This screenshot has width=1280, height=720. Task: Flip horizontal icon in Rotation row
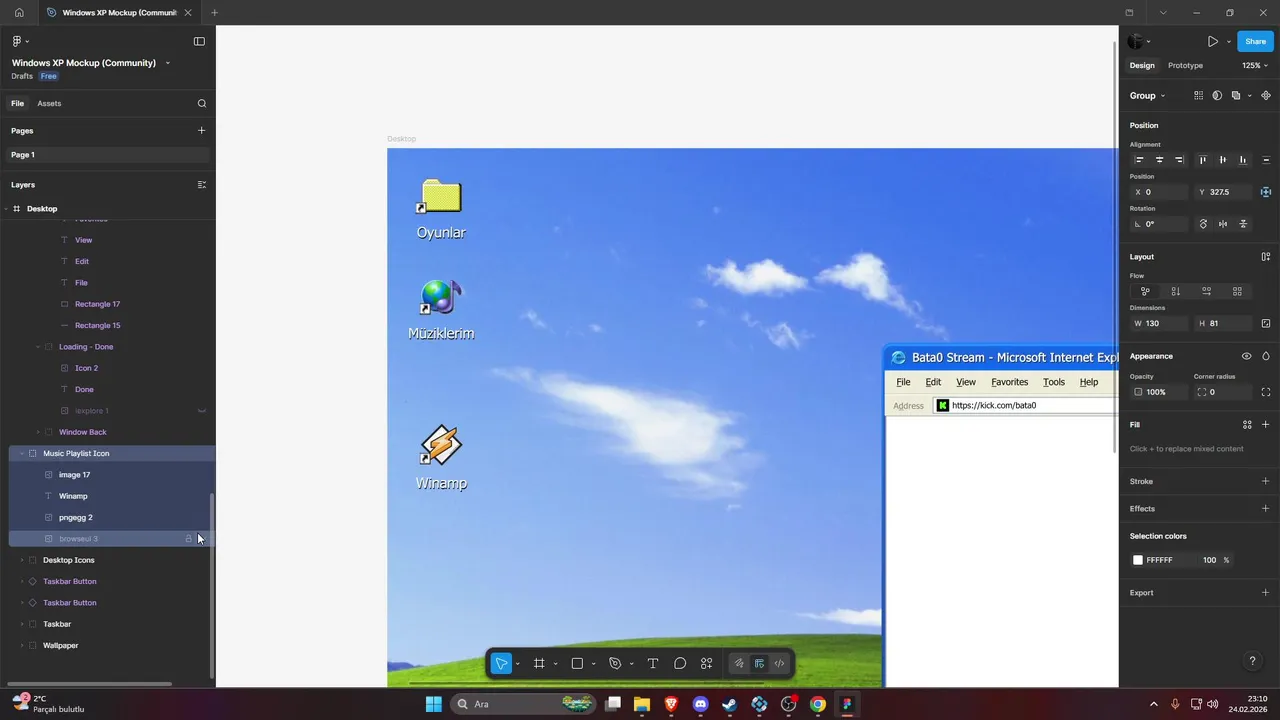[1223, 224]
